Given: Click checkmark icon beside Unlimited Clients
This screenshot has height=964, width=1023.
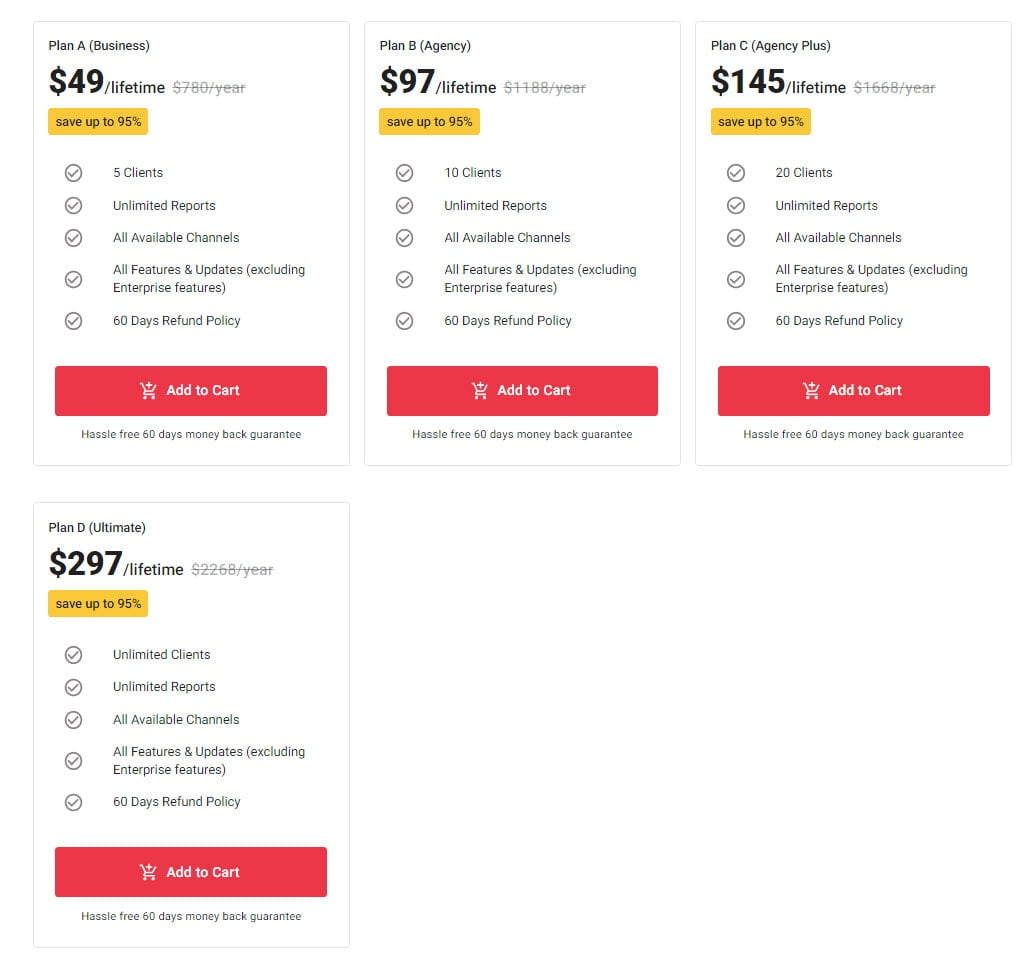Looking at the screenshot, I should (73, 655).
